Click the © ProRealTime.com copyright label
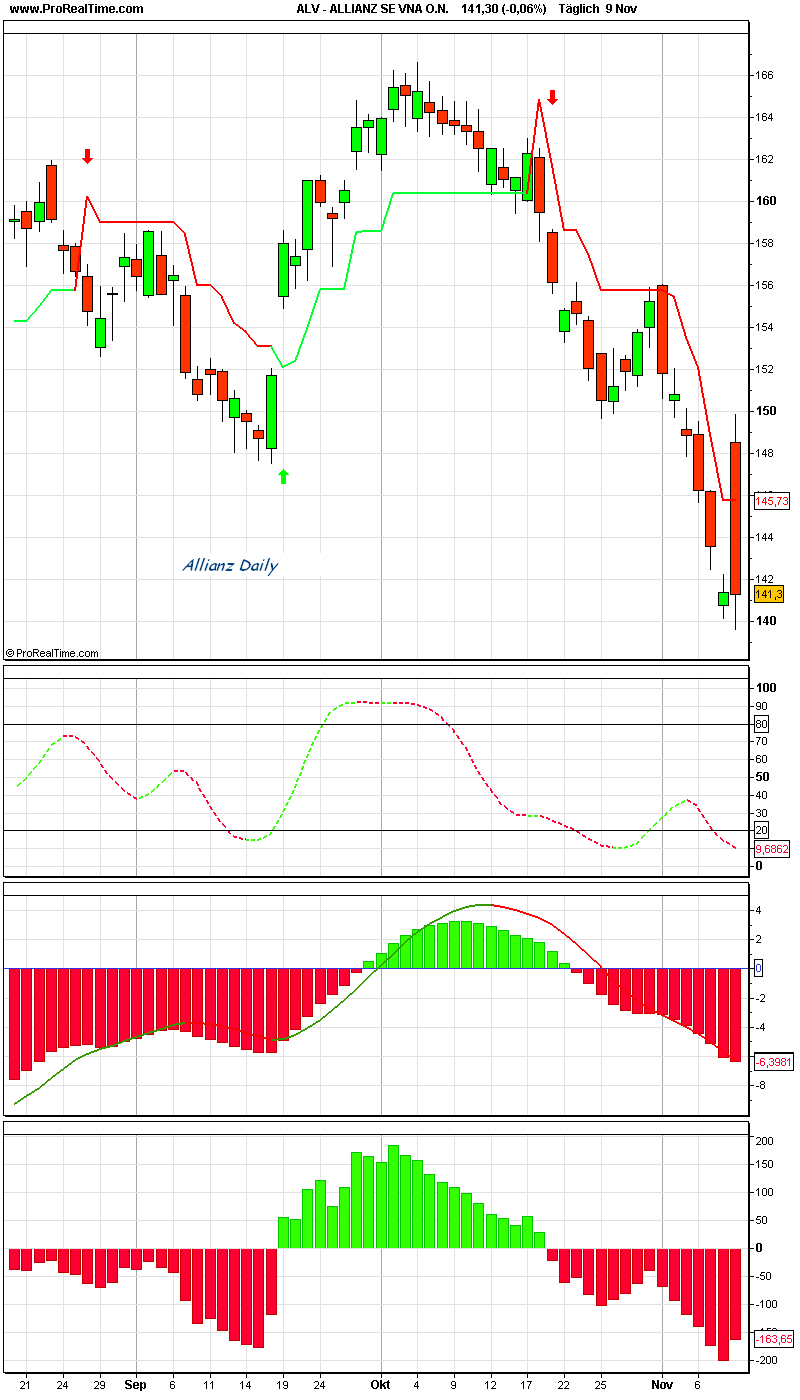Screen dimensions: 800x1400 52,653
